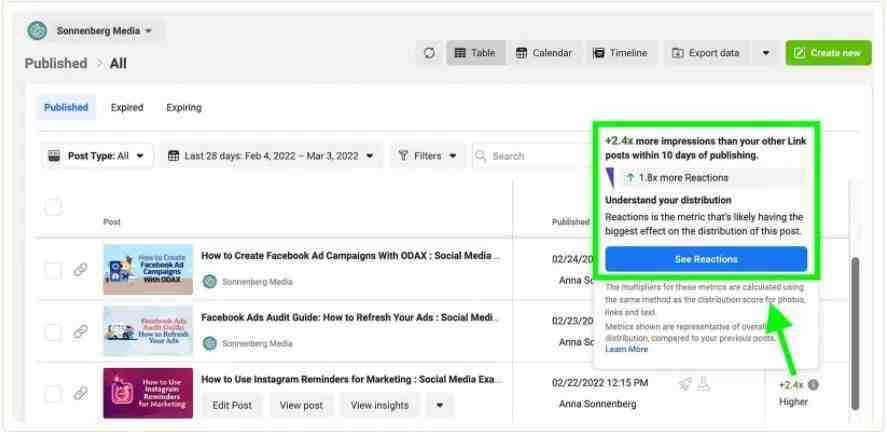The height and width of the screenshot is (432, 887).
Task: Select the Expired tab
Action: [x=127, y=107]
